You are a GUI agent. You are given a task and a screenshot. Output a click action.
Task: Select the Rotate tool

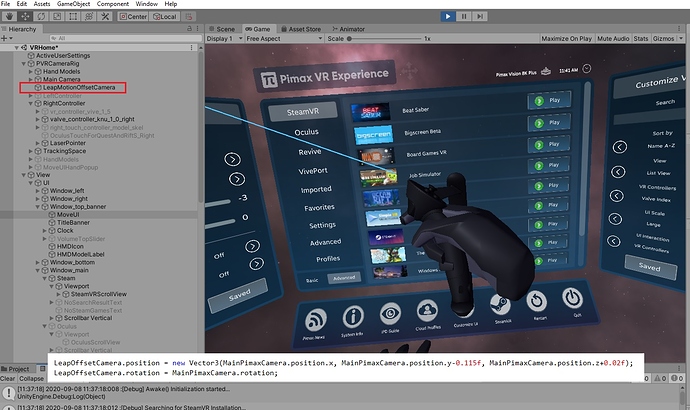coord(41,17)
